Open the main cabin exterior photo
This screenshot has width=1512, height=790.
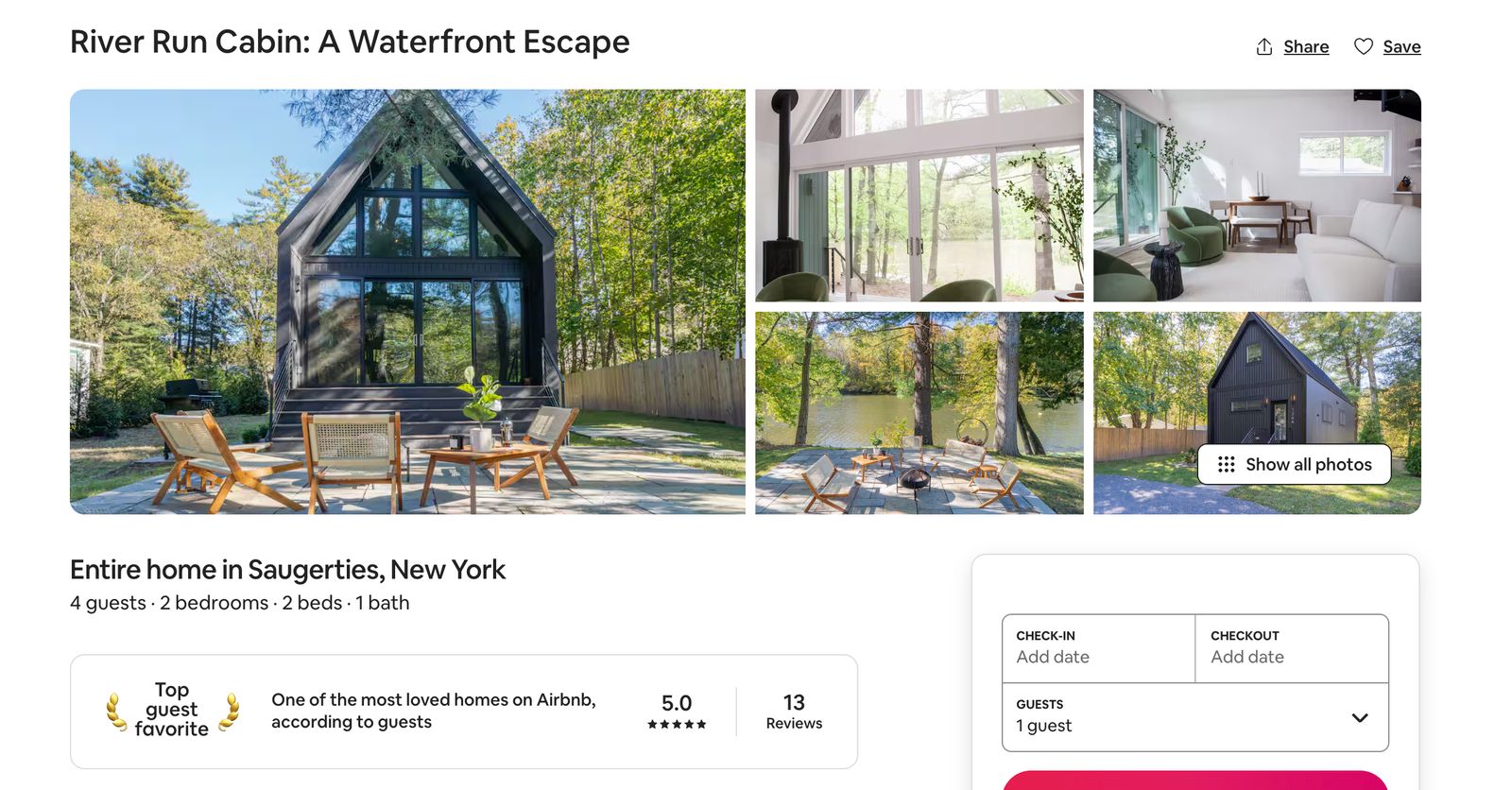[x=407, y=301]
